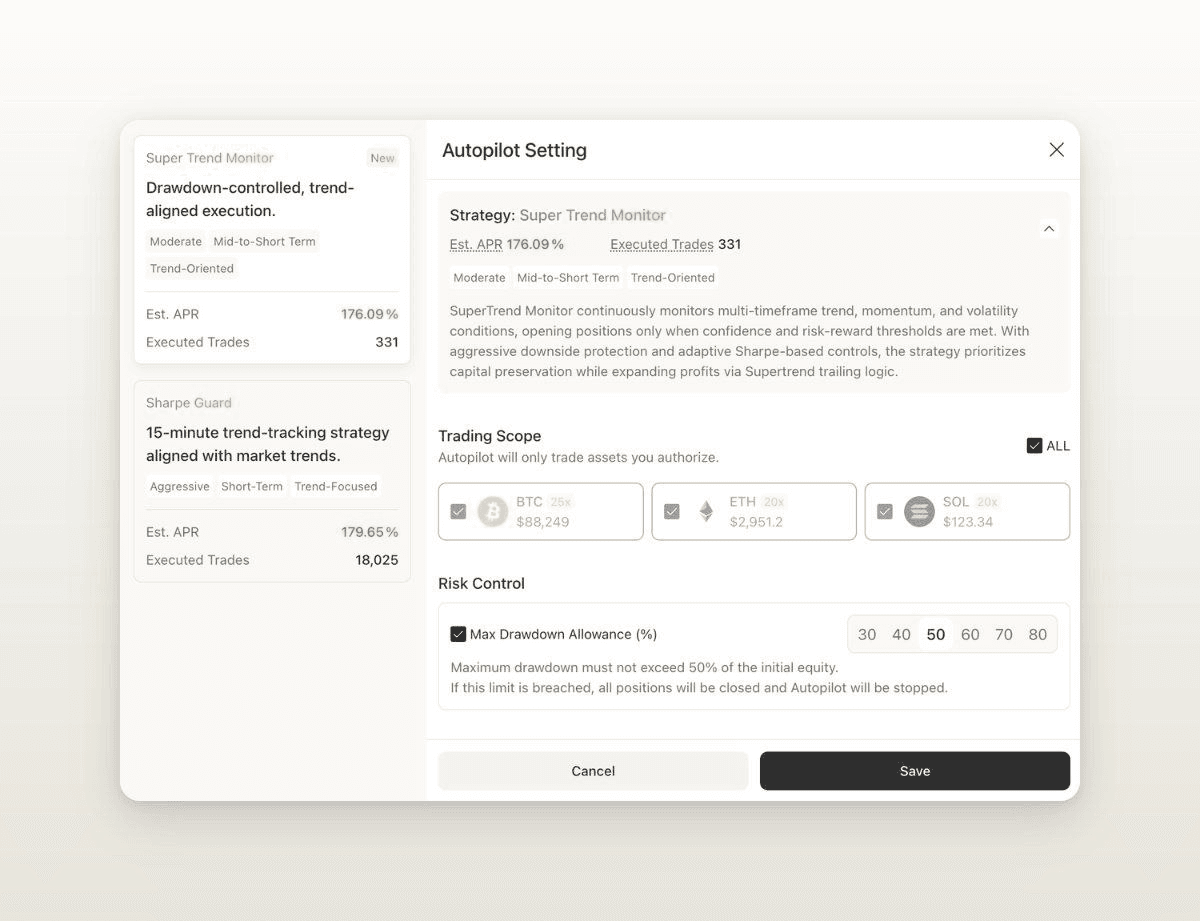Switch to the Sharpe Guard strategy card
Viewport: 1200px width, 921px height.
pos(272,480)
